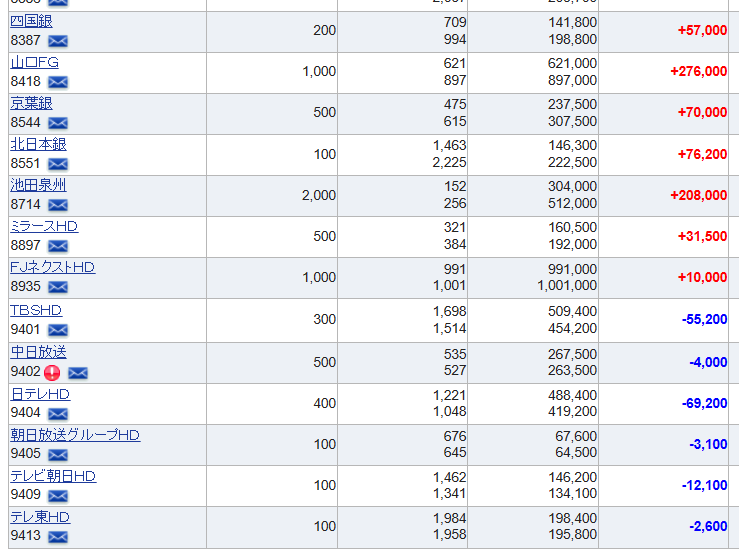This screenshot has height=560, width=739.
Task: Open the 日テレHD stock link
Action: (x=41, y=394)
